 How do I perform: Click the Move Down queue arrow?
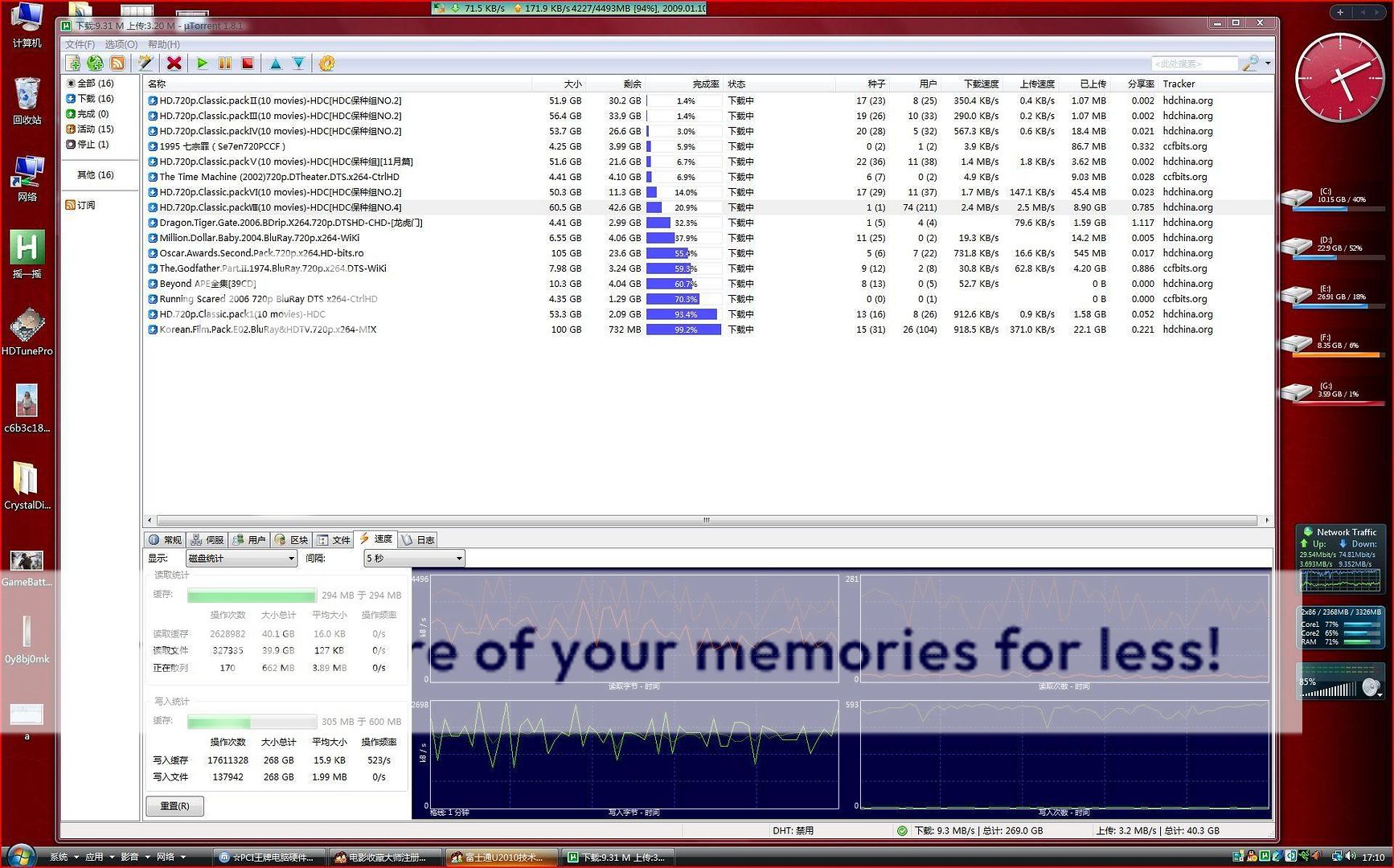298,63
